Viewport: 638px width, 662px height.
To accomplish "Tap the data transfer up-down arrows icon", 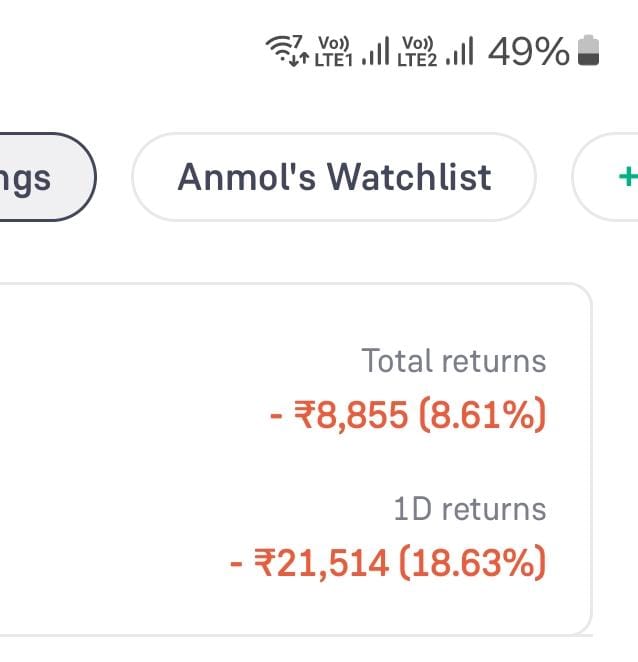I will coord(299,60).
